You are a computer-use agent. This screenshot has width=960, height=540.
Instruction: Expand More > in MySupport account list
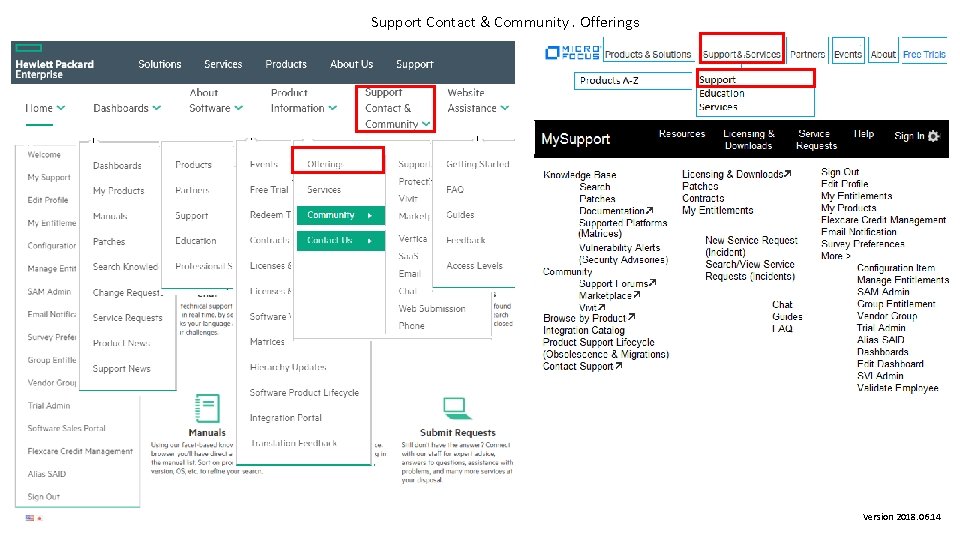coord(836,256)
